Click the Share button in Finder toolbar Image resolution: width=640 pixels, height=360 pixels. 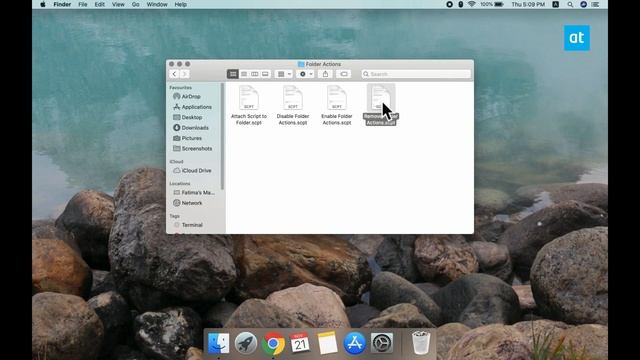pos(325,74)
